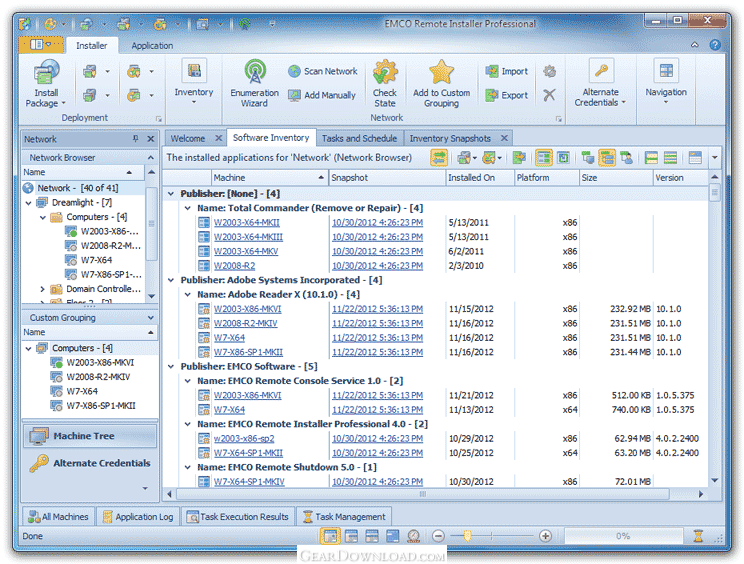The width and height of the screenshot is (744, 564).
Task: Open the Install Package button
Action: (x=46, y=84)
